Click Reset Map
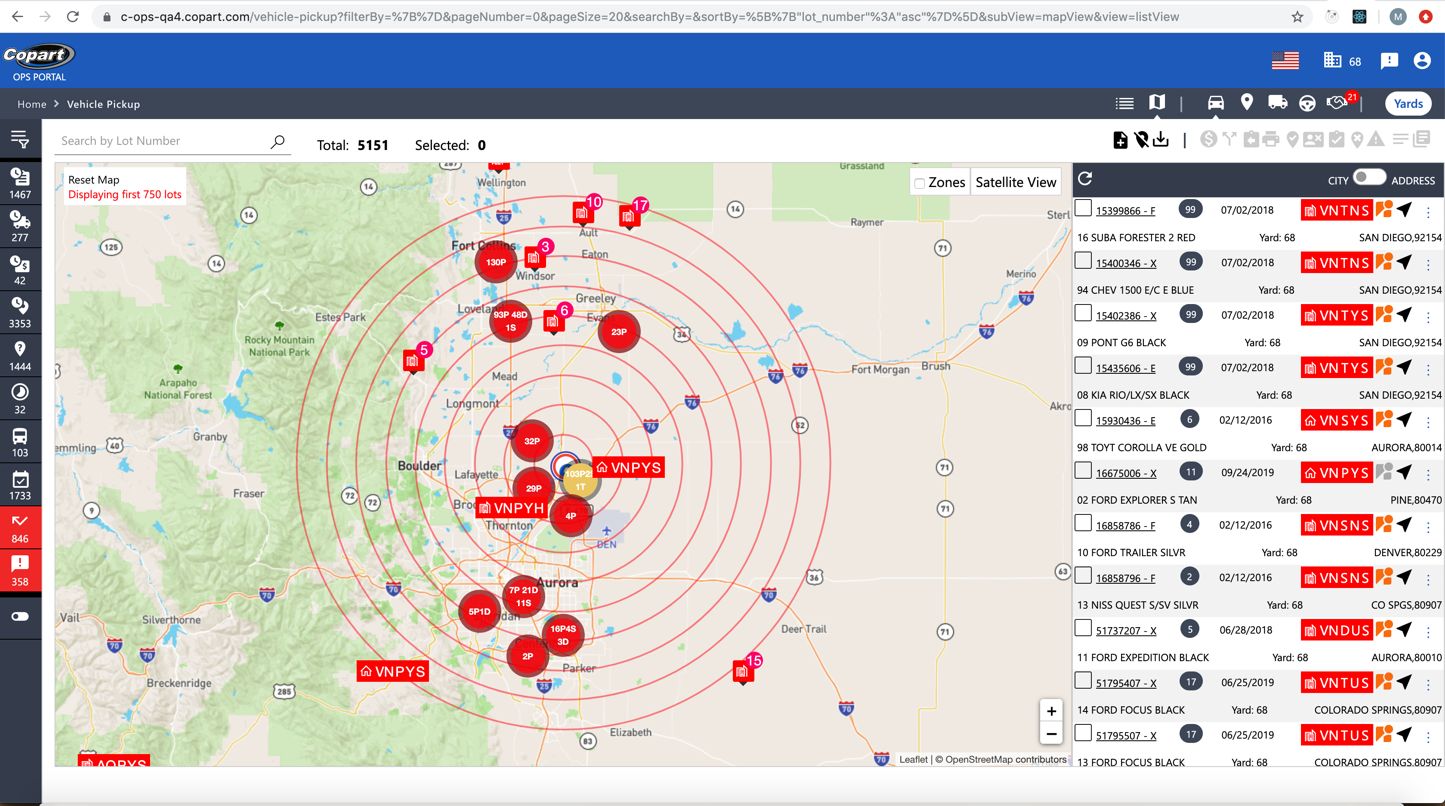The width and height of the screenshot is (1445, 806). [x=94, y=180]
